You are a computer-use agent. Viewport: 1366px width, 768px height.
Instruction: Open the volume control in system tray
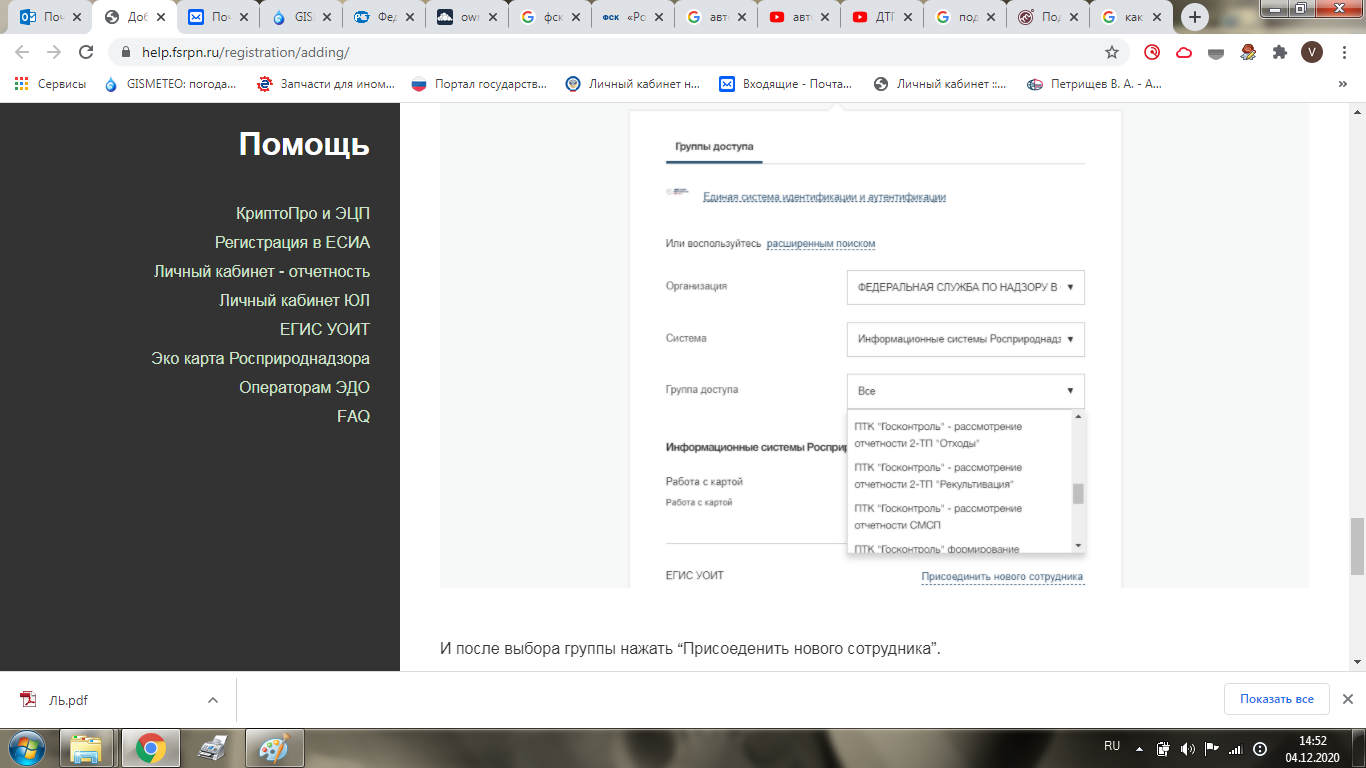click(1187, 748)
